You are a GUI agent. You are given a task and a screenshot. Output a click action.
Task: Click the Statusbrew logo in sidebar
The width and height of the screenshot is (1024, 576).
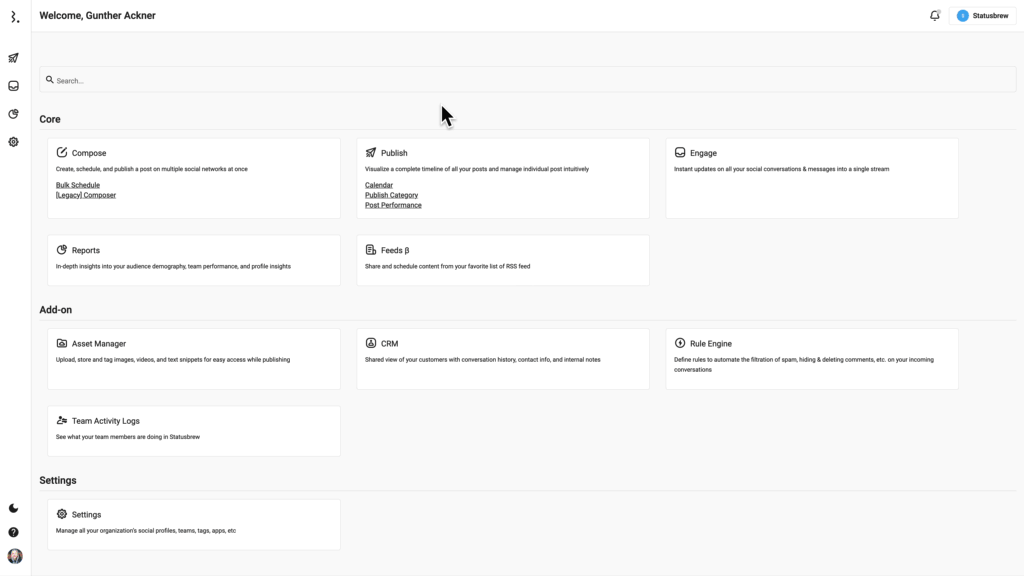point(14,17)
